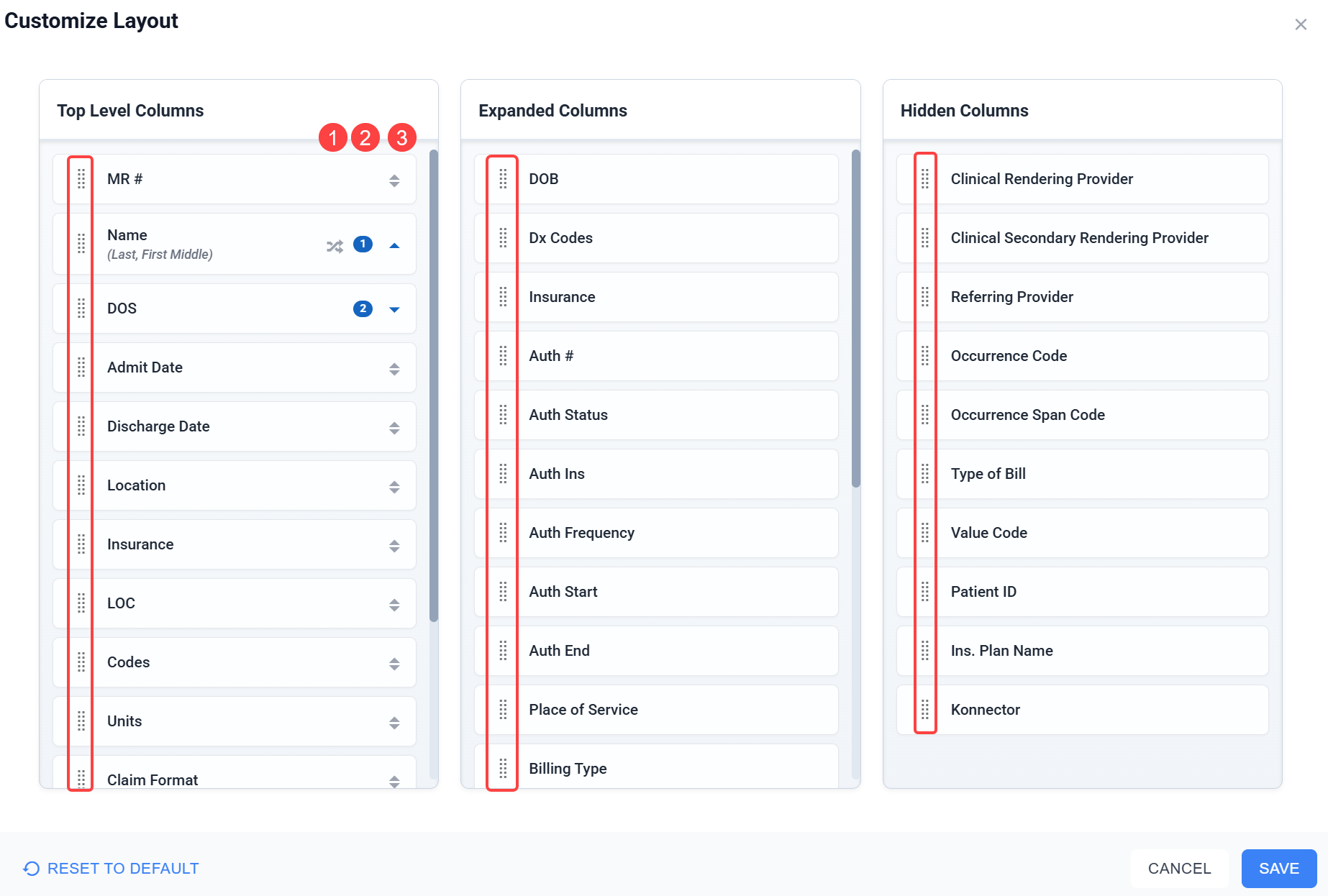This screenshot has width=1328, height=896.
Task: Close the Customize Layout dialog
Action: coord(1300,24)
